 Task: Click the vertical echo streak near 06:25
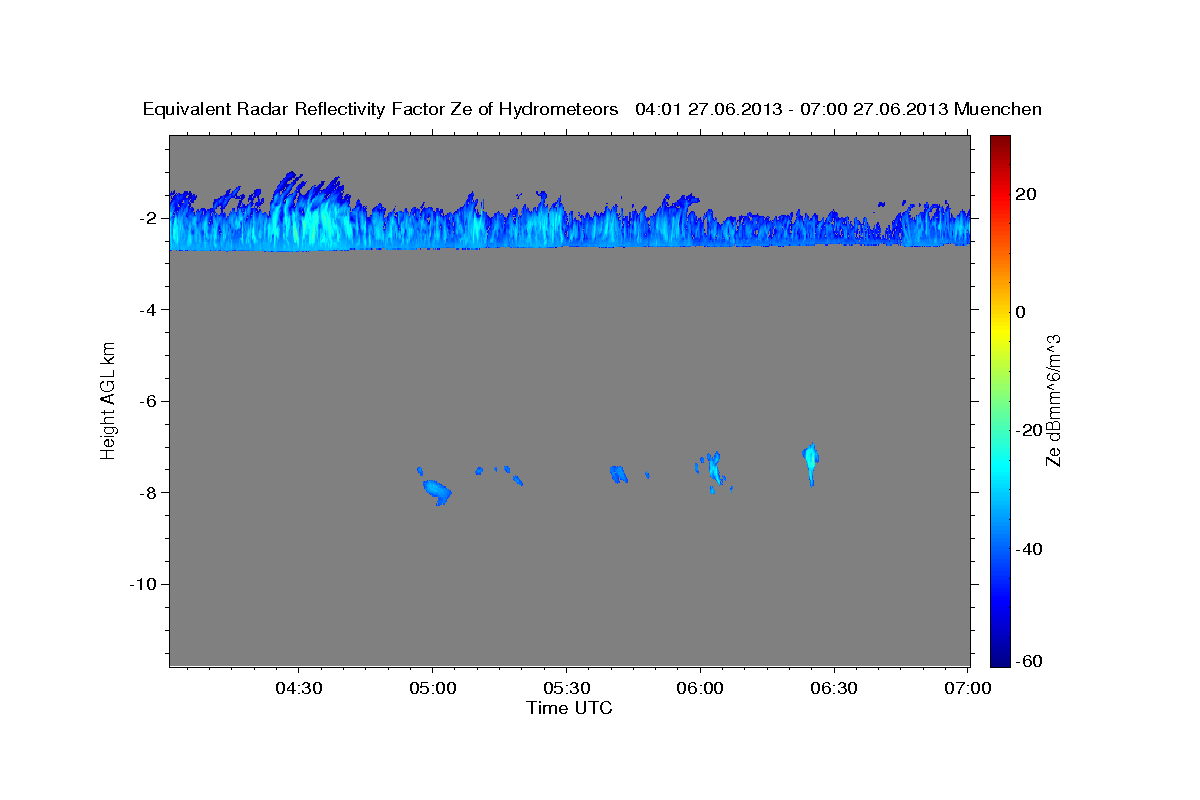(x=811, y=462)
